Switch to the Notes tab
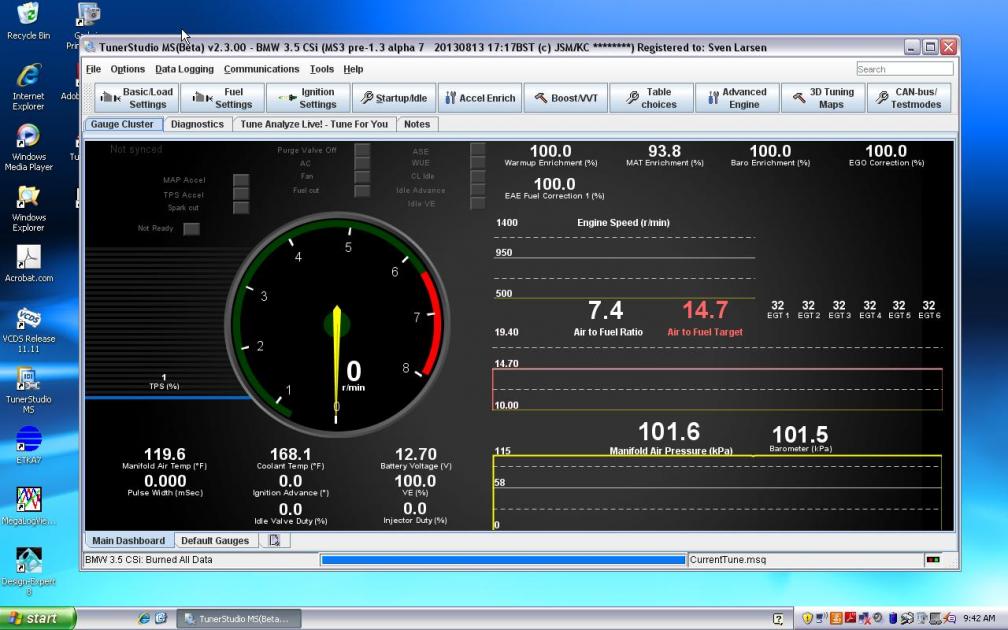This screenshot has height=630, width=1008. click(x=417, y=124)
